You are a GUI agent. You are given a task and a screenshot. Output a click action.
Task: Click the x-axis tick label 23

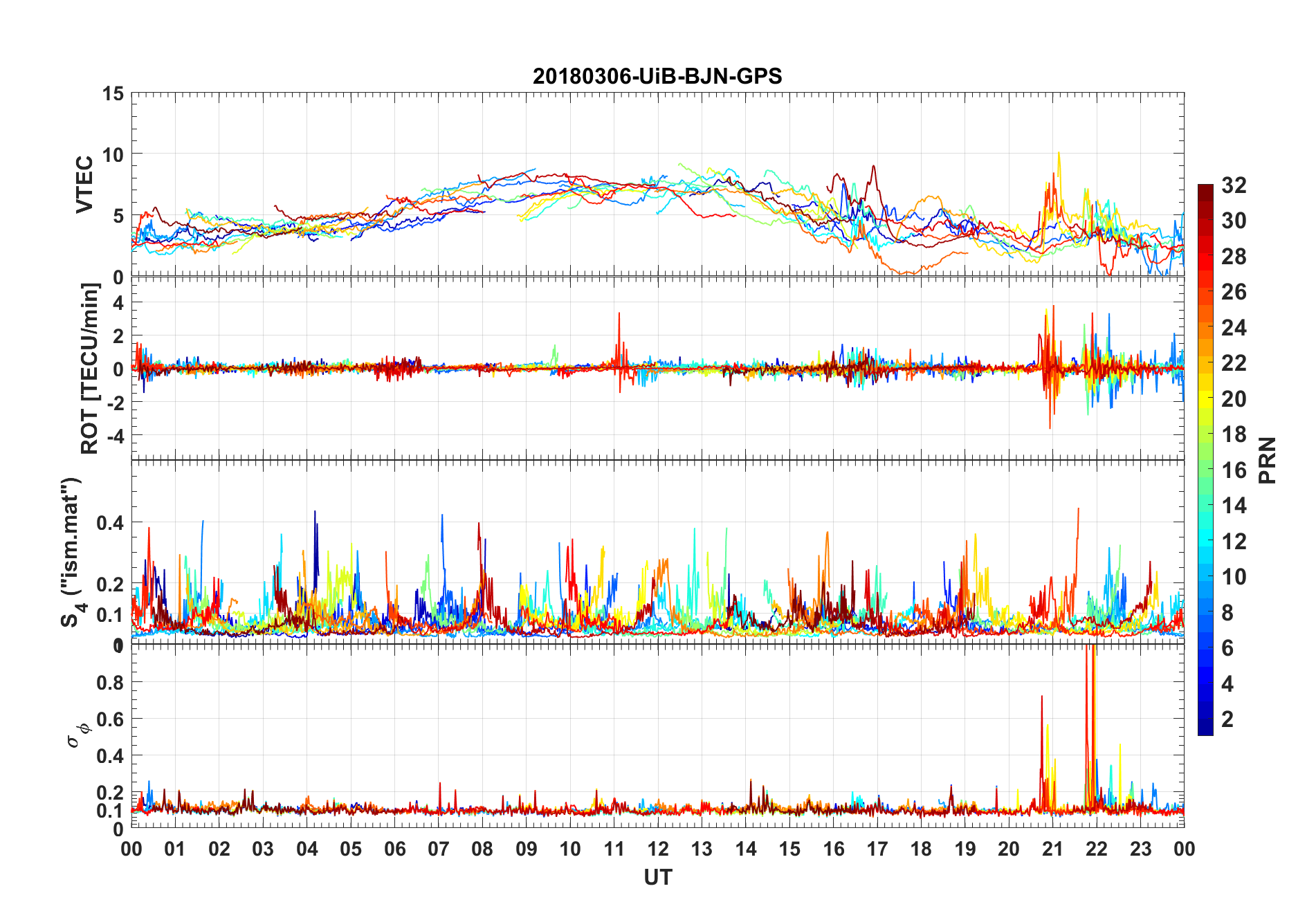coord(1140,849)
